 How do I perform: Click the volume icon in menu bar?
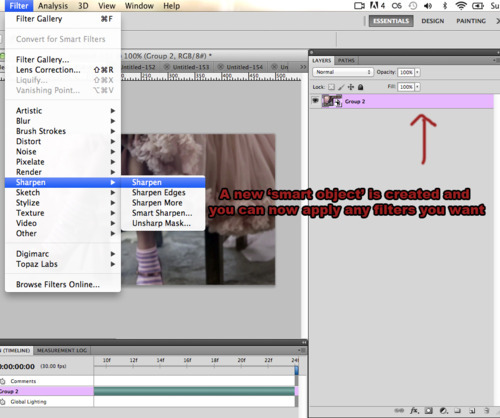[428, 6]
